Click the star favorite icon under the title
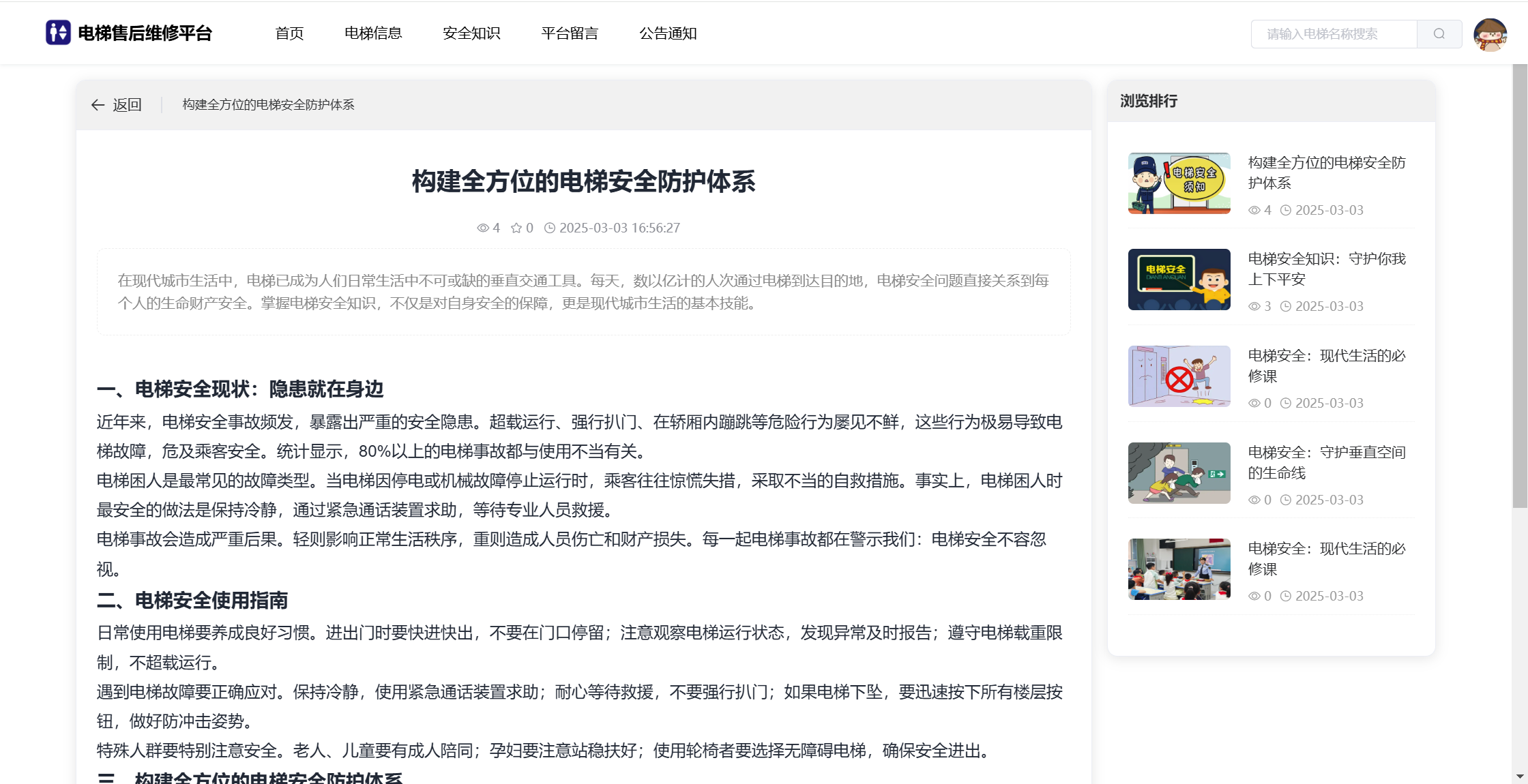1528x784 pixels. click(x=516, y=228)
